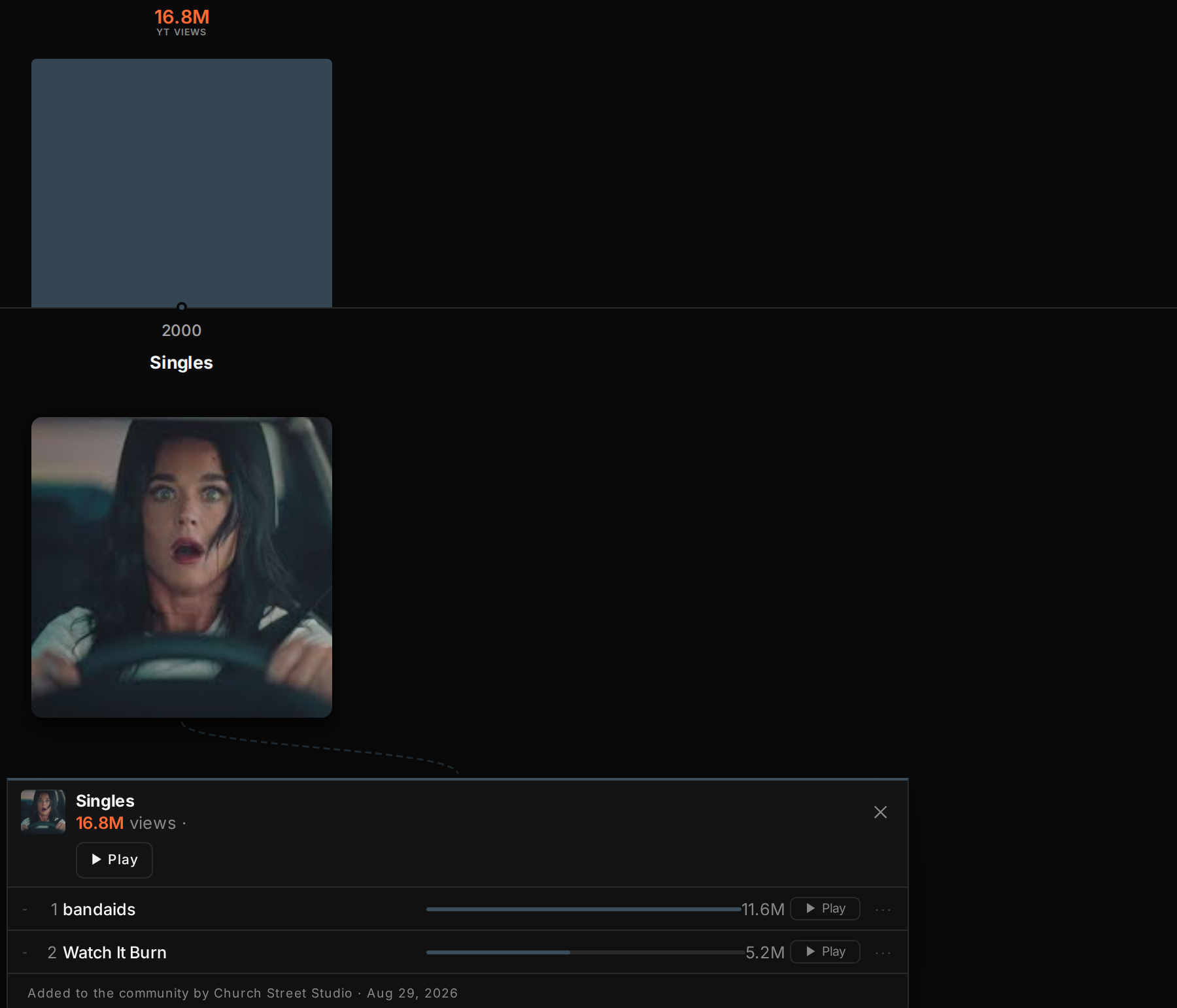Image resolution: width=1177 pixels, height=1008 pixels.
Task: Open the large Singles cover artwork
Action: (182, 567)
